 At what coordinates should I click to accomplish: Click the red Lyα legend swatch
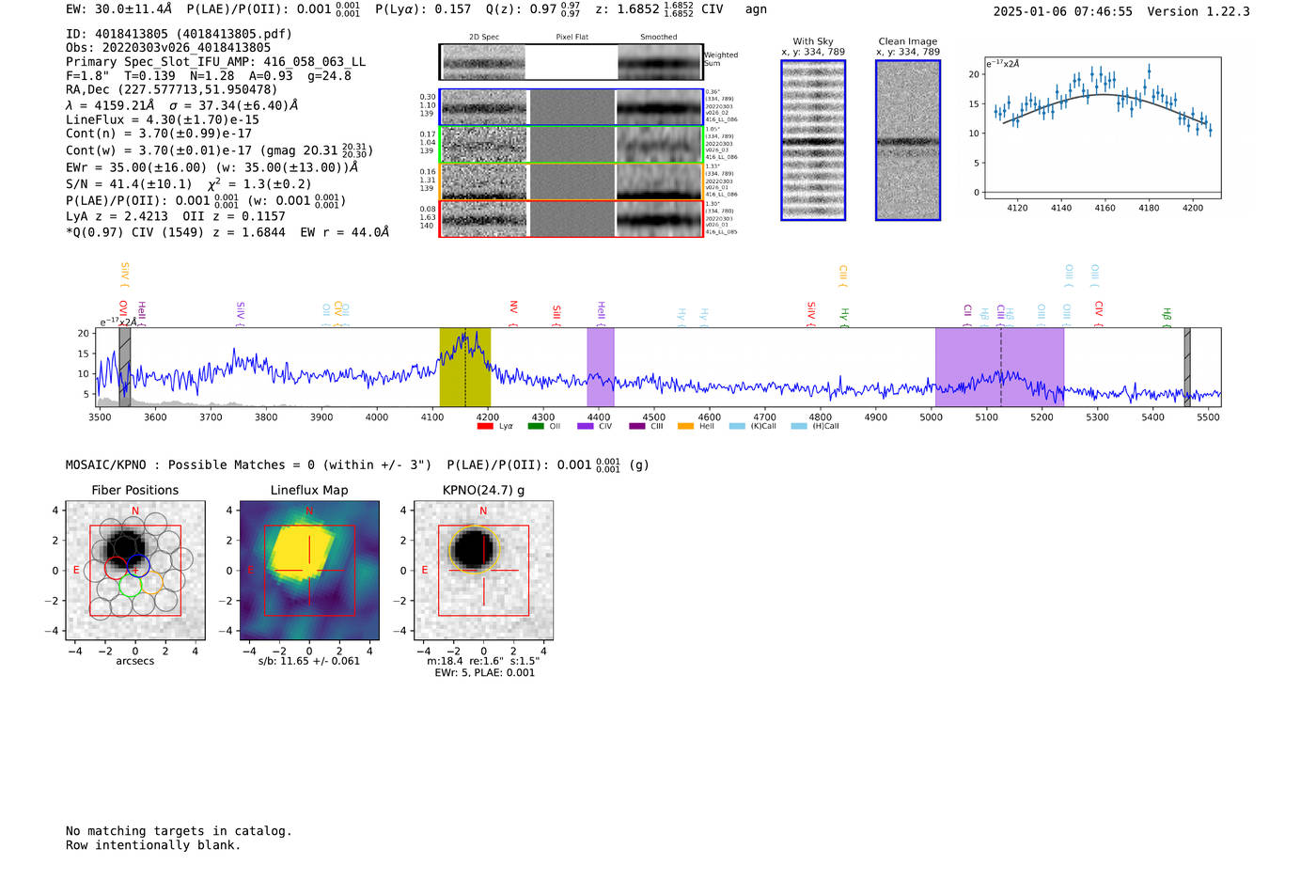click(485, 426)
